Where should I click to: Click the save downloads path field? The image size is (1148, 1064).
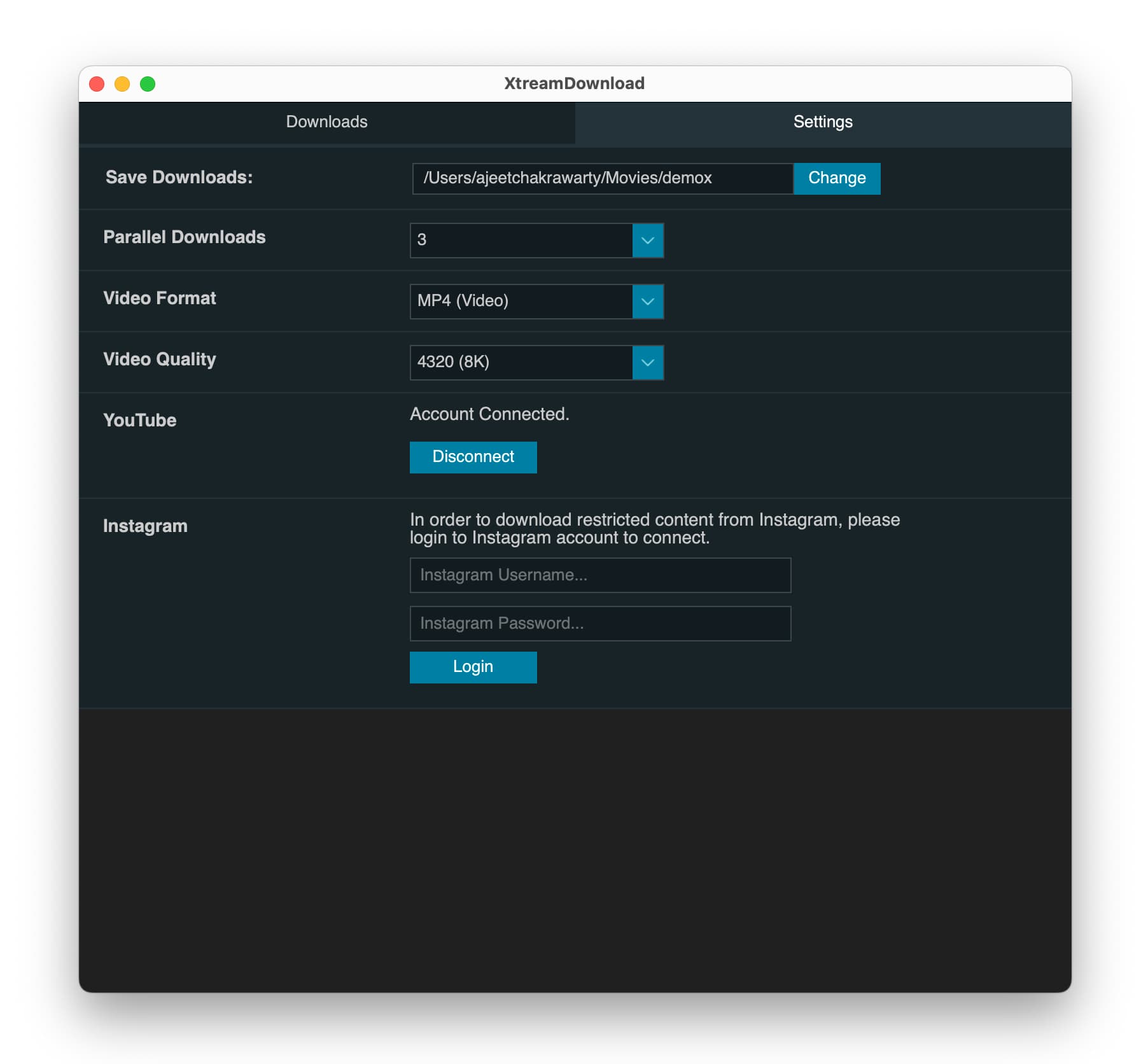click(603, 178)
